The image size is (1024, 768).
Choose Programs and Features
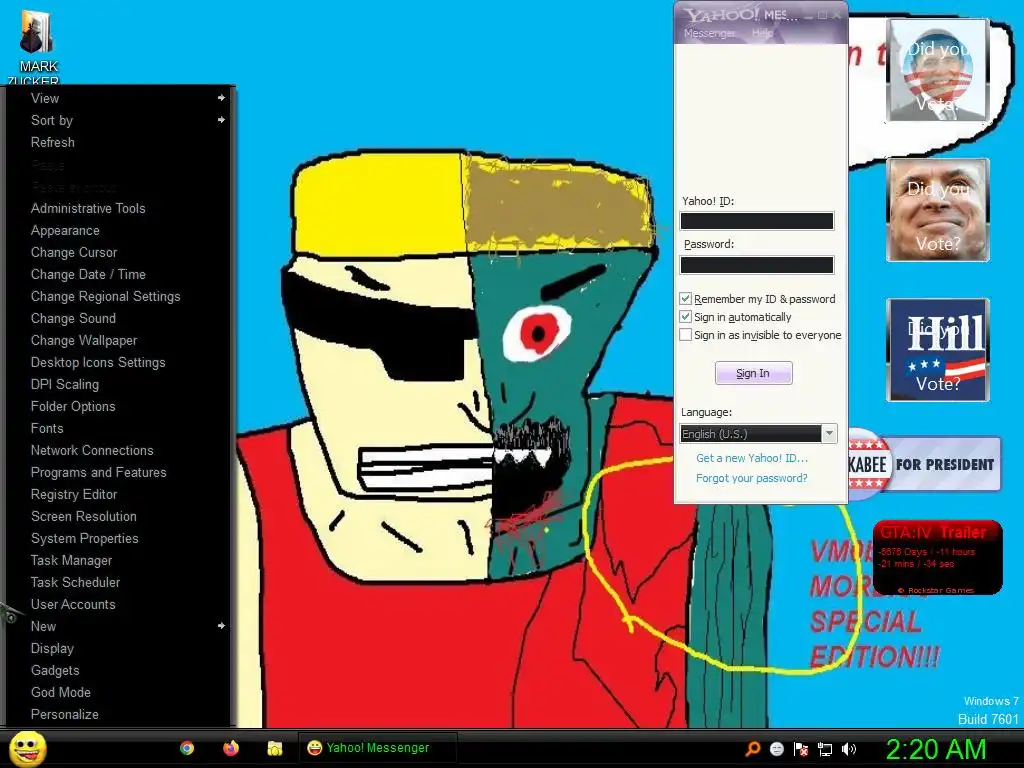pos(119,472)
